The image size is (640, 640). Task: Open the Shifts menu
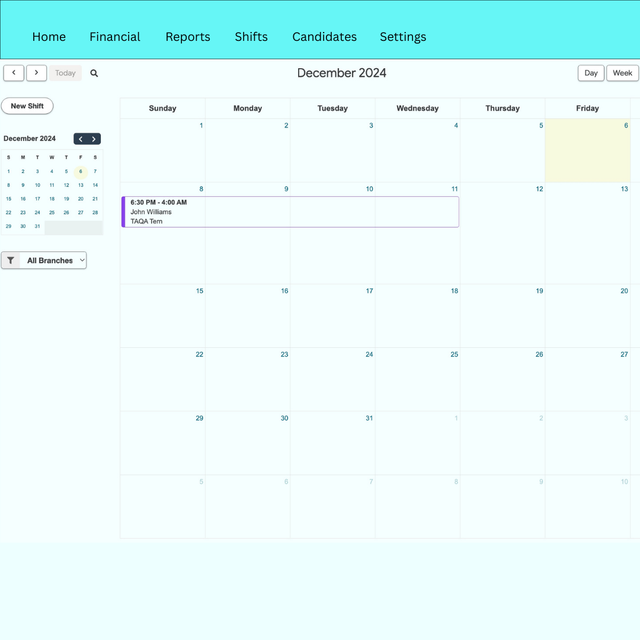click(251, 37)
